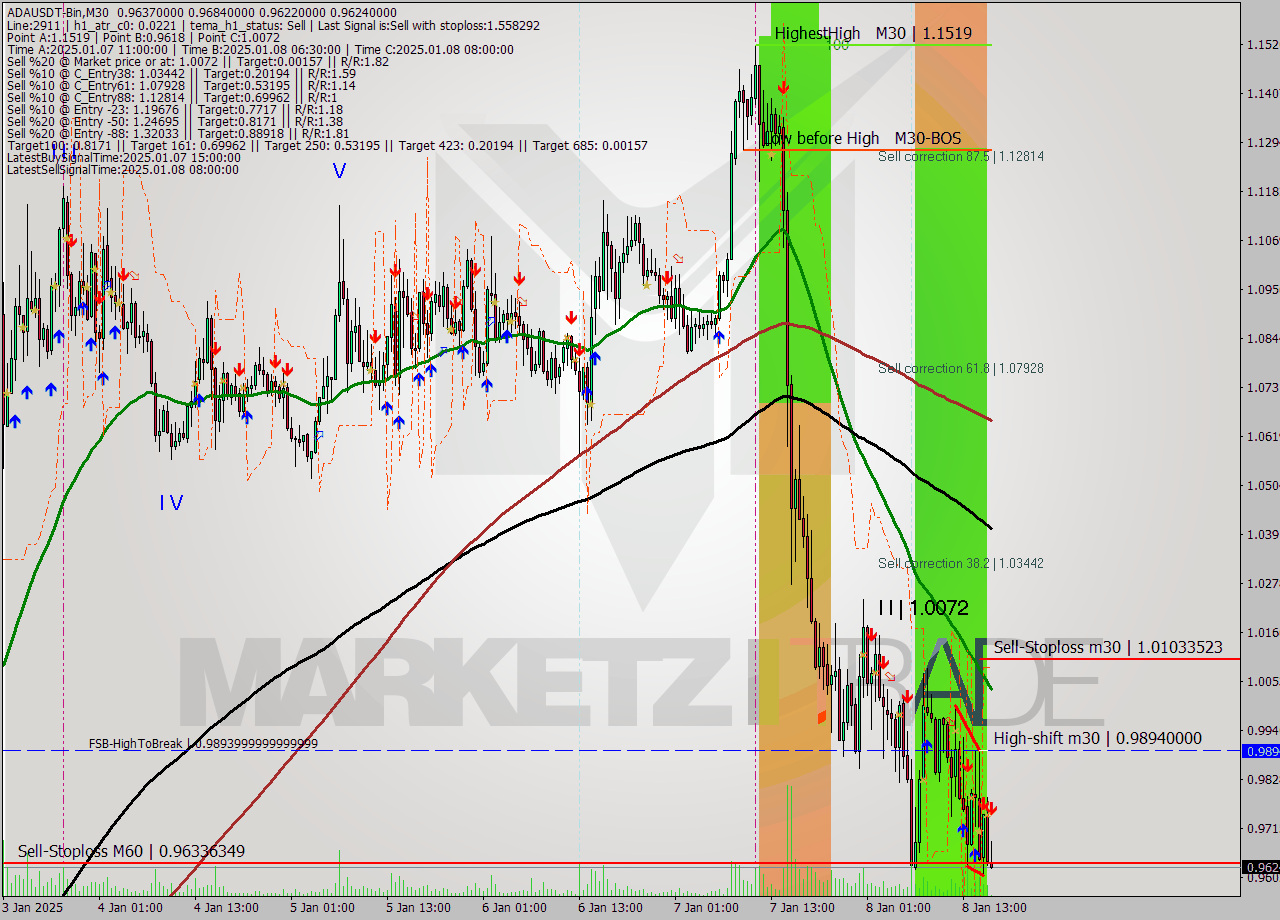Click the 1.152 price scale value
The height and width of the screenshot is (920, 1280).
pos(1262,45)
